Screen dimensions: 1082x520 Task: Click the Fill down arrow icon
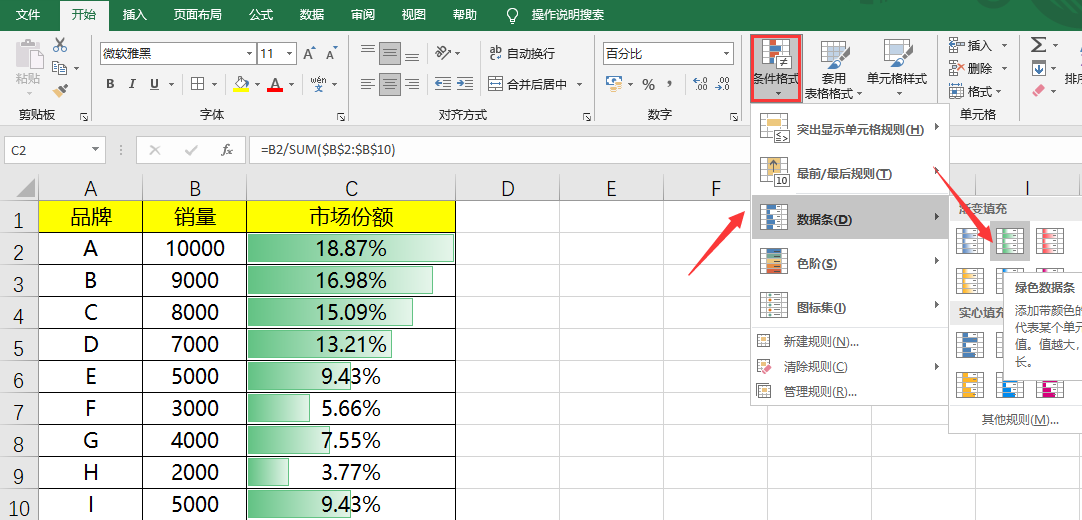click(1039, 68)
